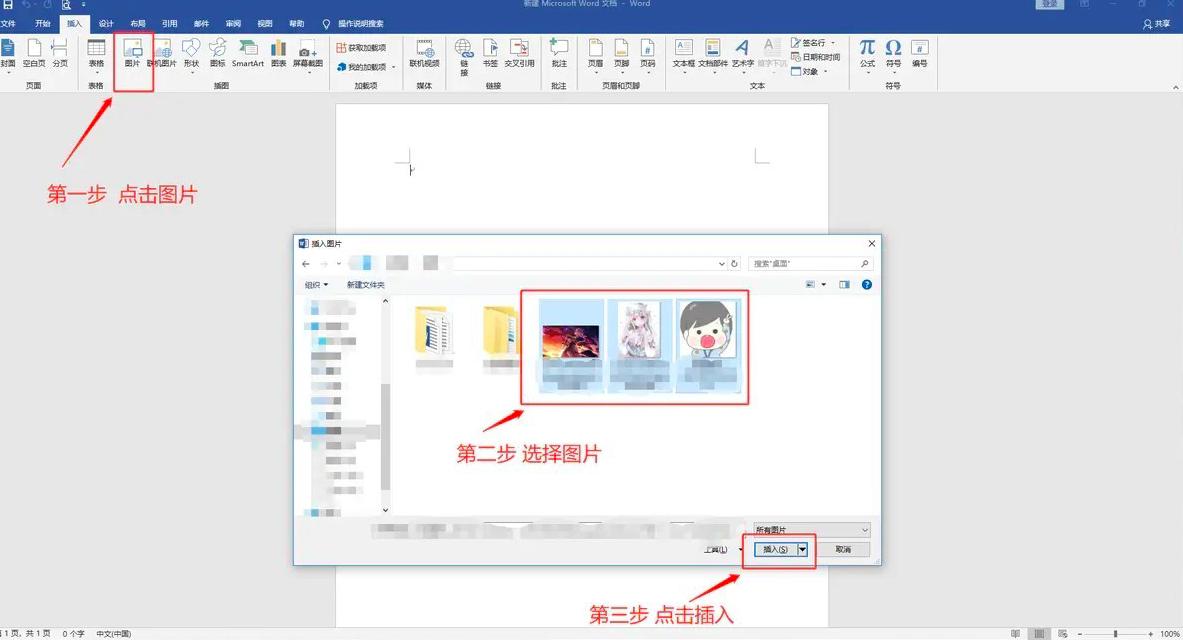Toggle the preview pane in dialog
This screenshot has width=1183, height=640.
pos(844,285)
